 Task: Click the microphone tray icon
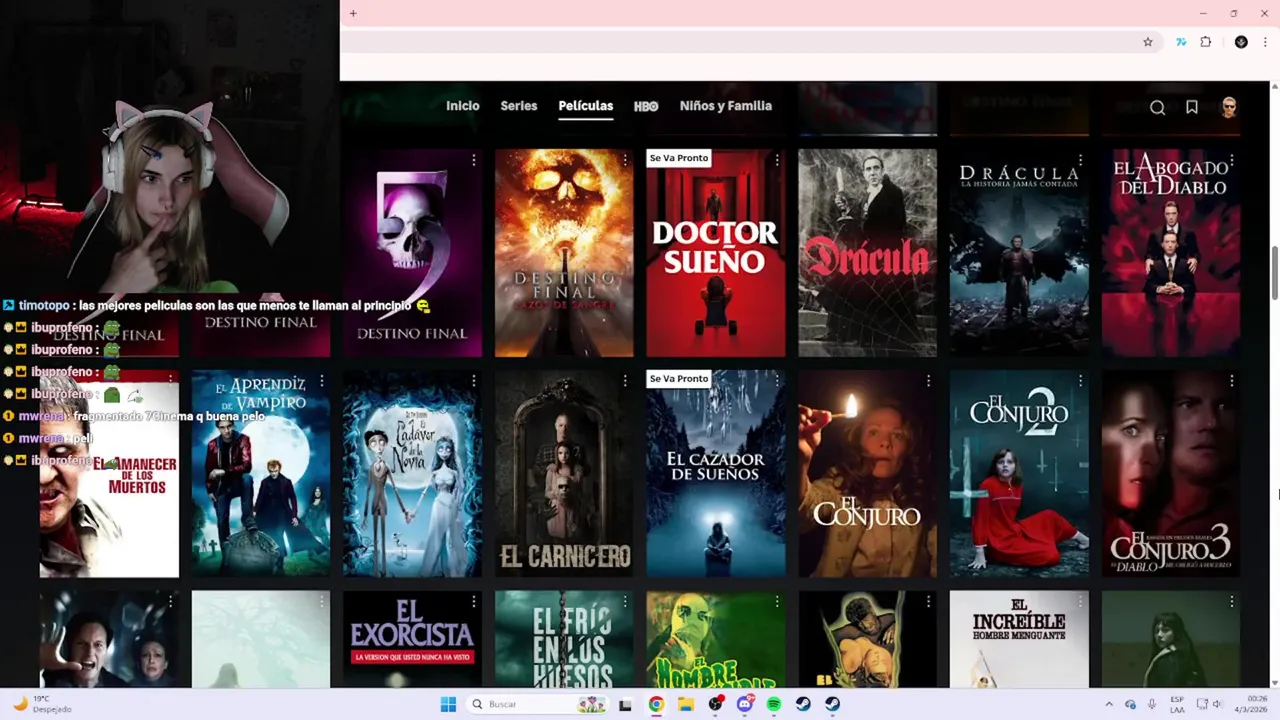[x=1152, y=704]
